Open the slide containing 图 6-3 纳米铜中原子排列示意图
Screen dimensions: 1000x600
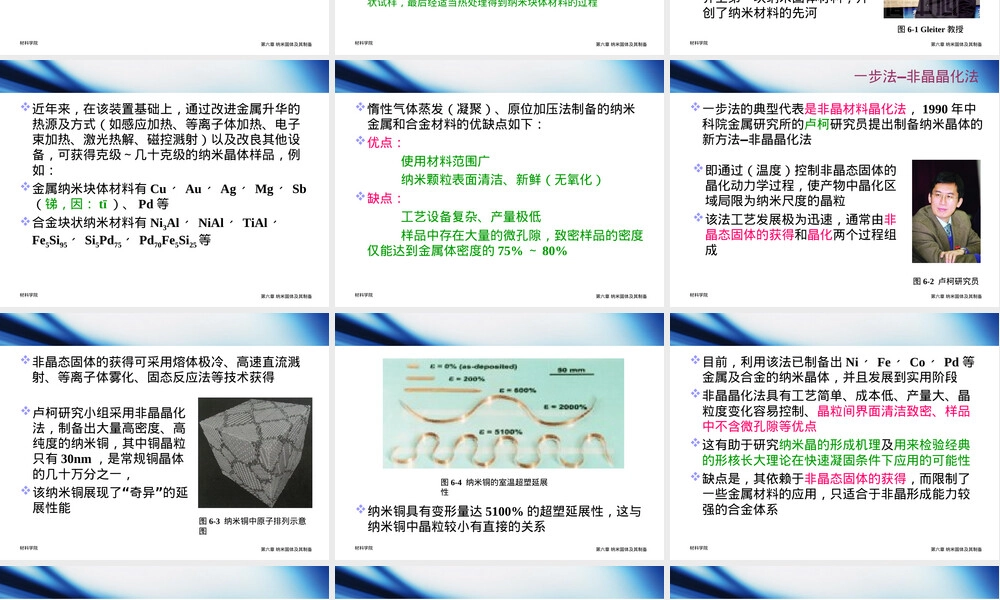(165, 436)
